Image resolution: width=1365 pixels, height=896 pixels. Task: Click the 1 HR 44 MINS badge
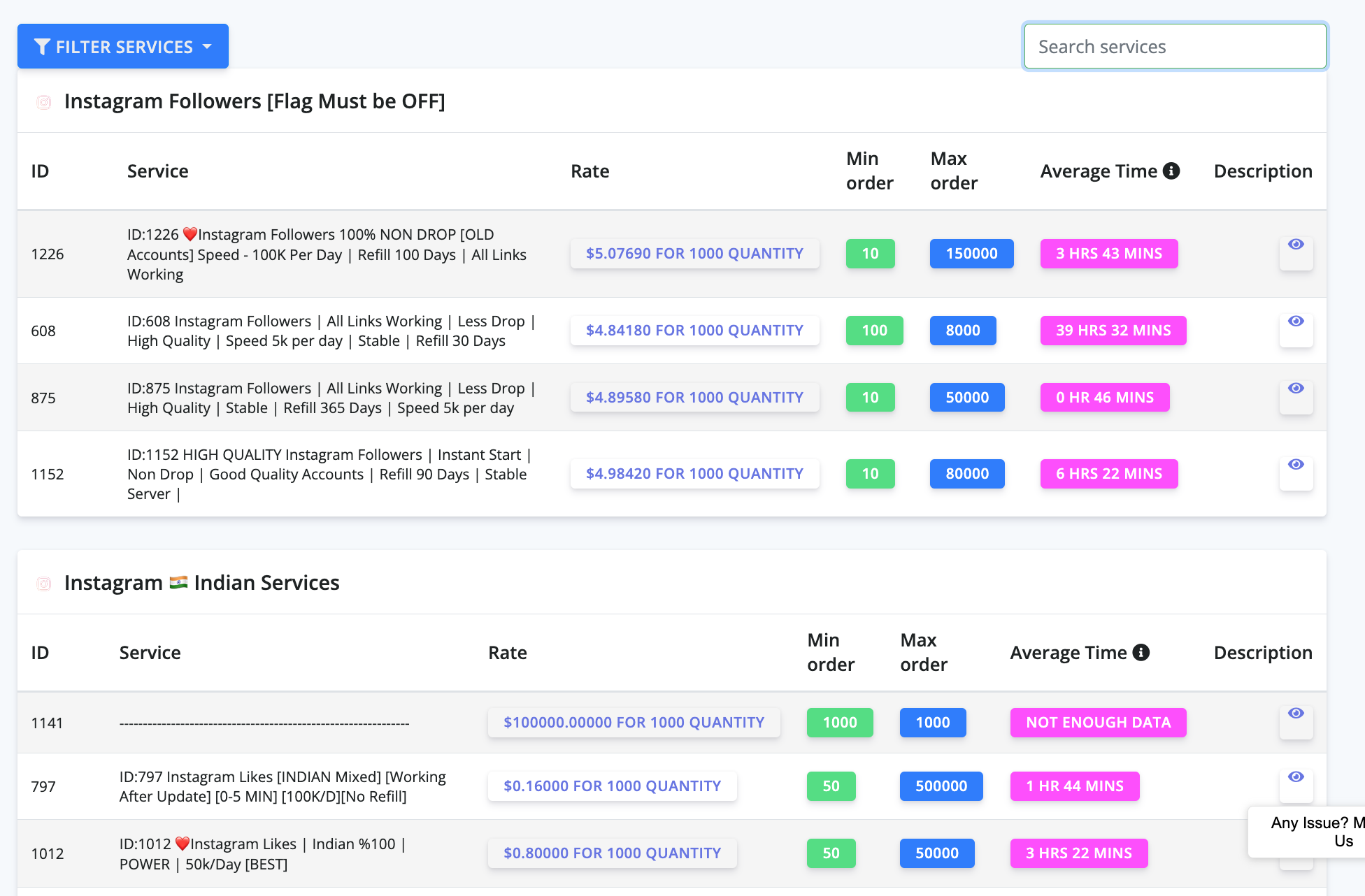click(x=1075, y=786)
